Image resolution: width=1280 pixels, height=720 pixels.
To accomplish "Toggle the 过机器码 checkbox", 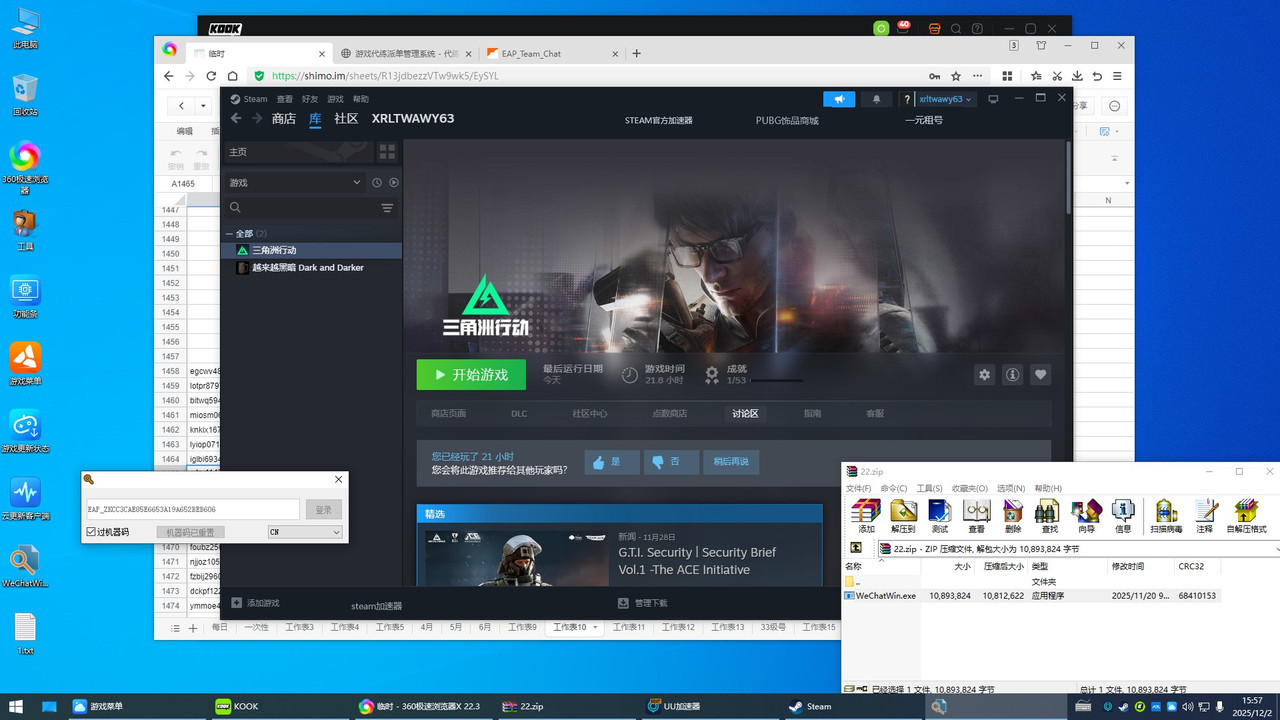I will (x=91, y=532).
